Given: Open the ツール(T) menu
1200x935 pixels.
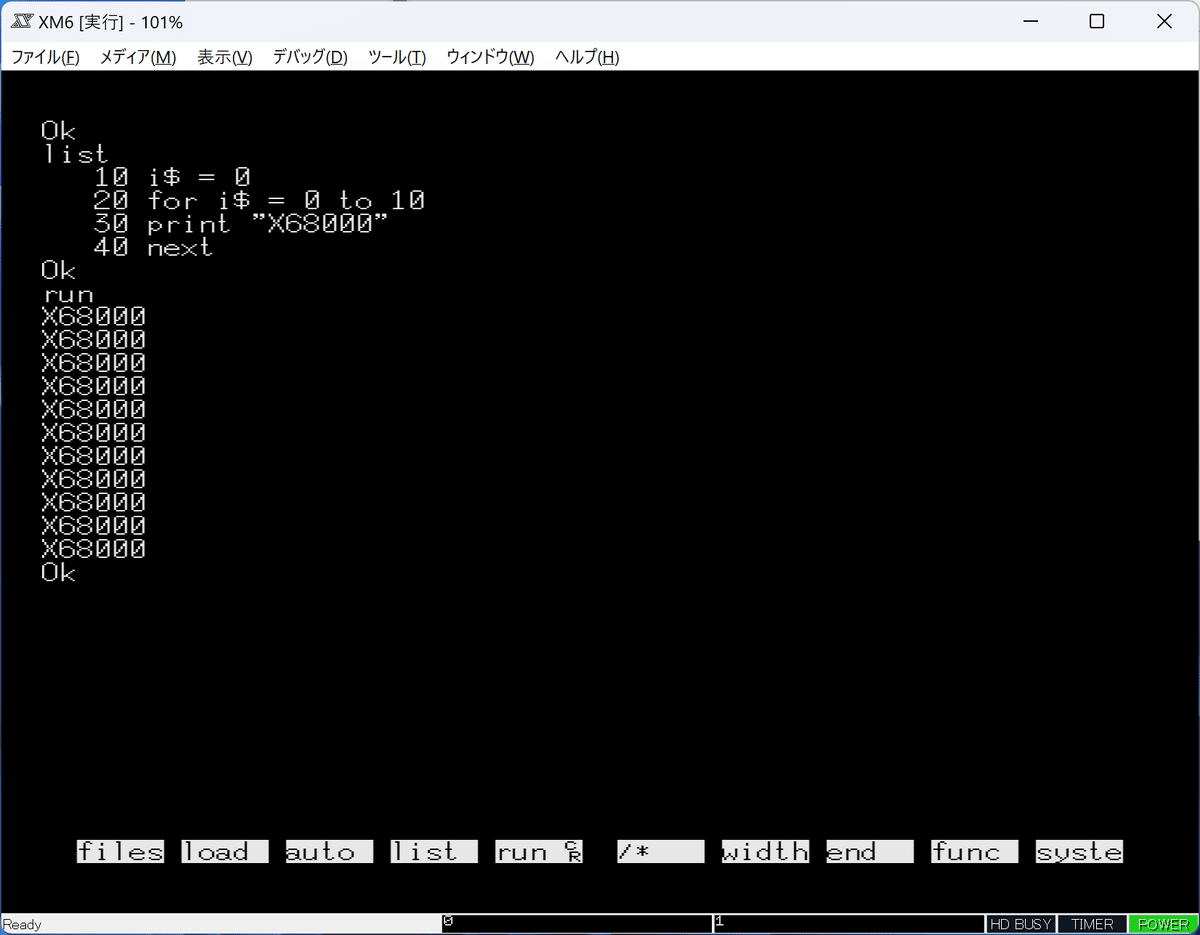Looking at the screenshot, I should (397, 57).
